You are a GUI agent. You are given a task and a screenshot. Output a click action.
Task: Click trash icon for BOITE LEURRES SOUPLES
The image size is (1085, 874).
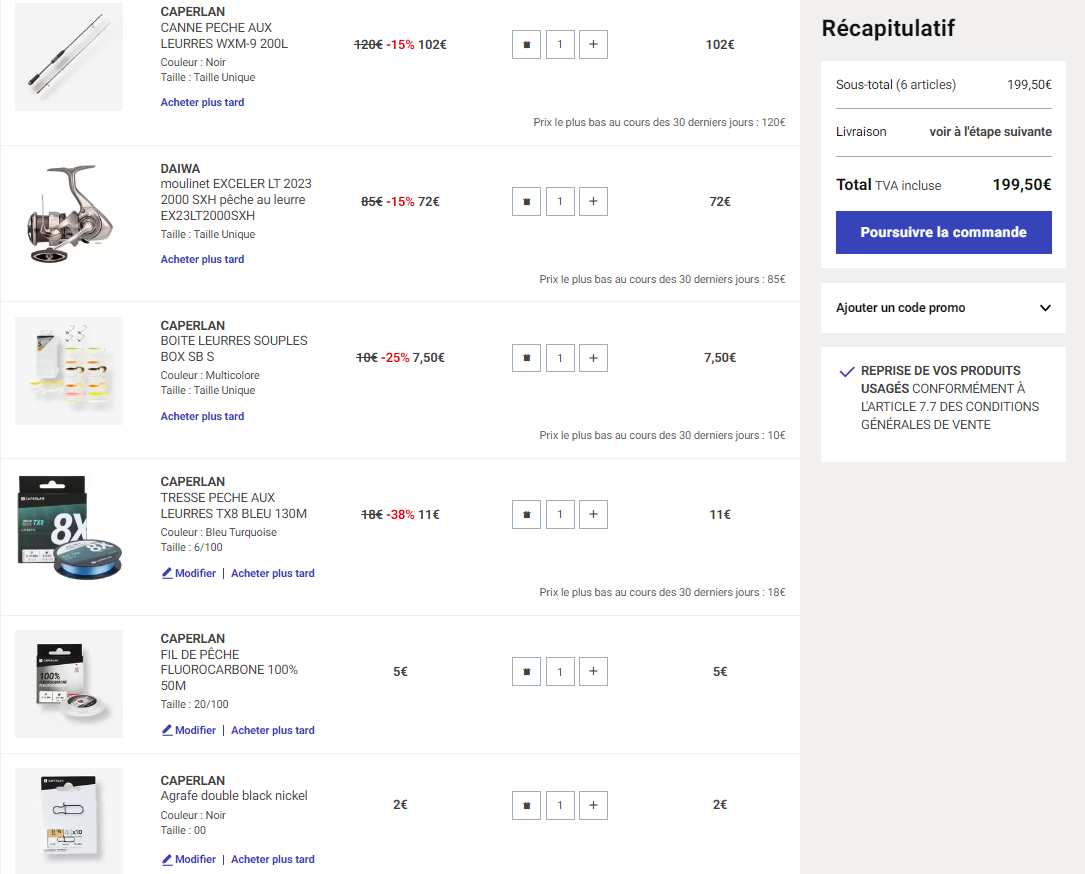[526, 358]
